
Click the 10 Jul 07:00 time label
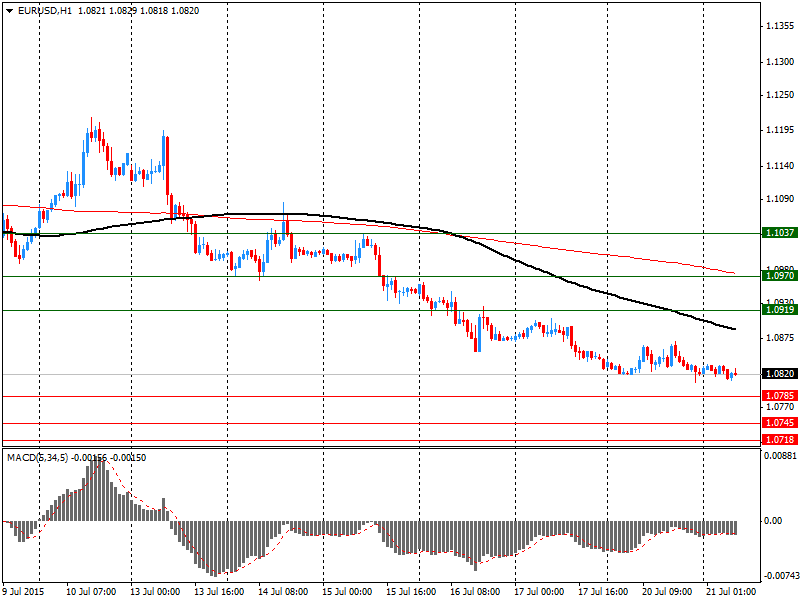point(91,592)
